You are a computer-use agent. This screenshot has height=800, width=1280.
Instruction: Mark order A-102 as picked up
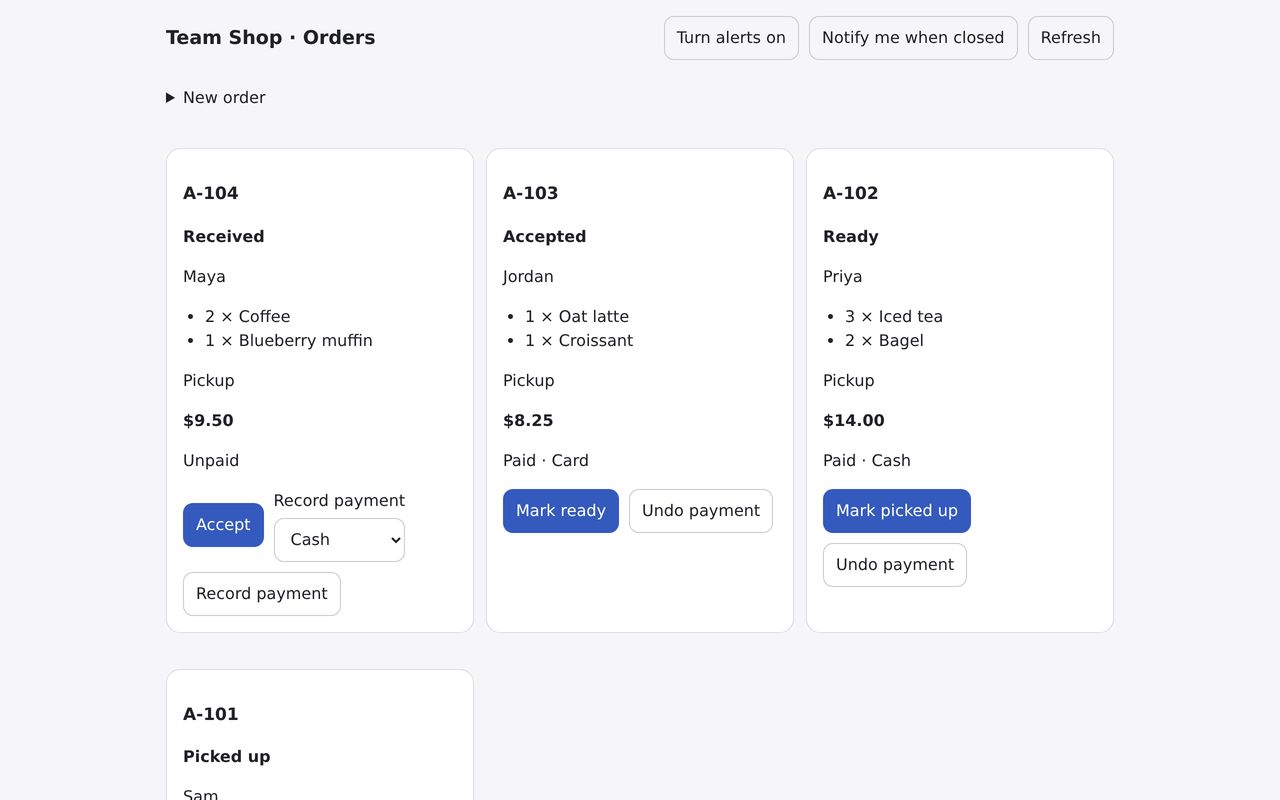[897, 511]
